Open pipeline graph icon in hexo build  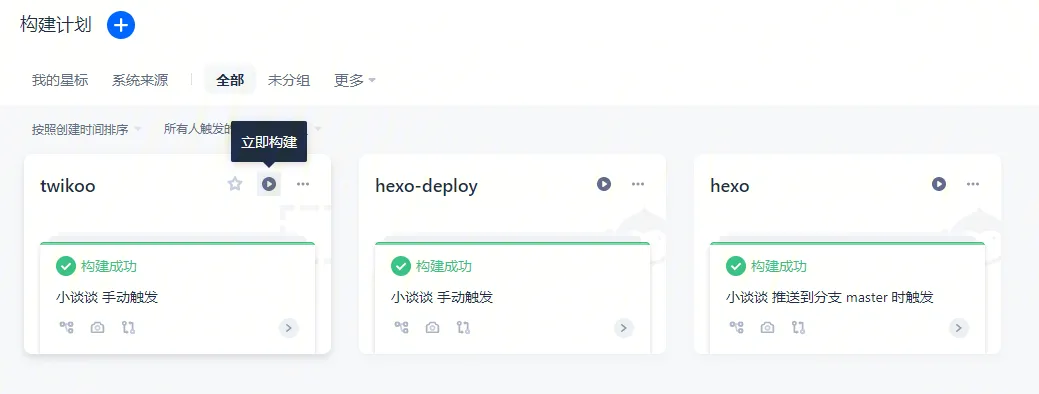(x=736, y=327)
